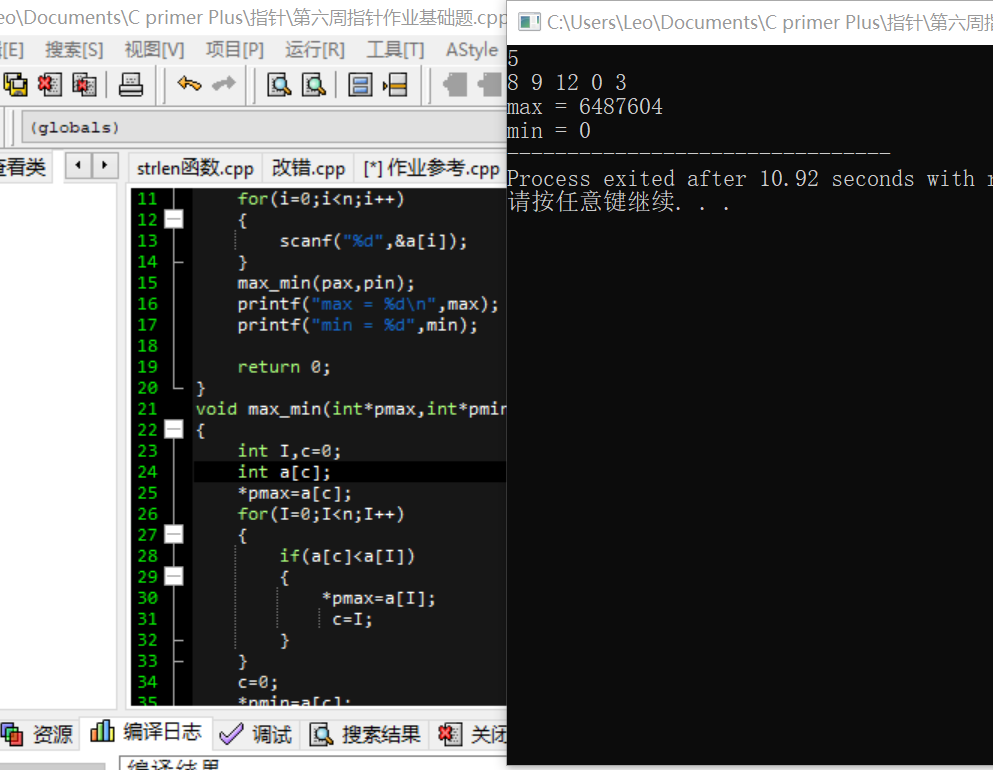993x770 pixels.
Task: Click the 'if(a[c]<a[I])' code line
Action: (347, 556)
